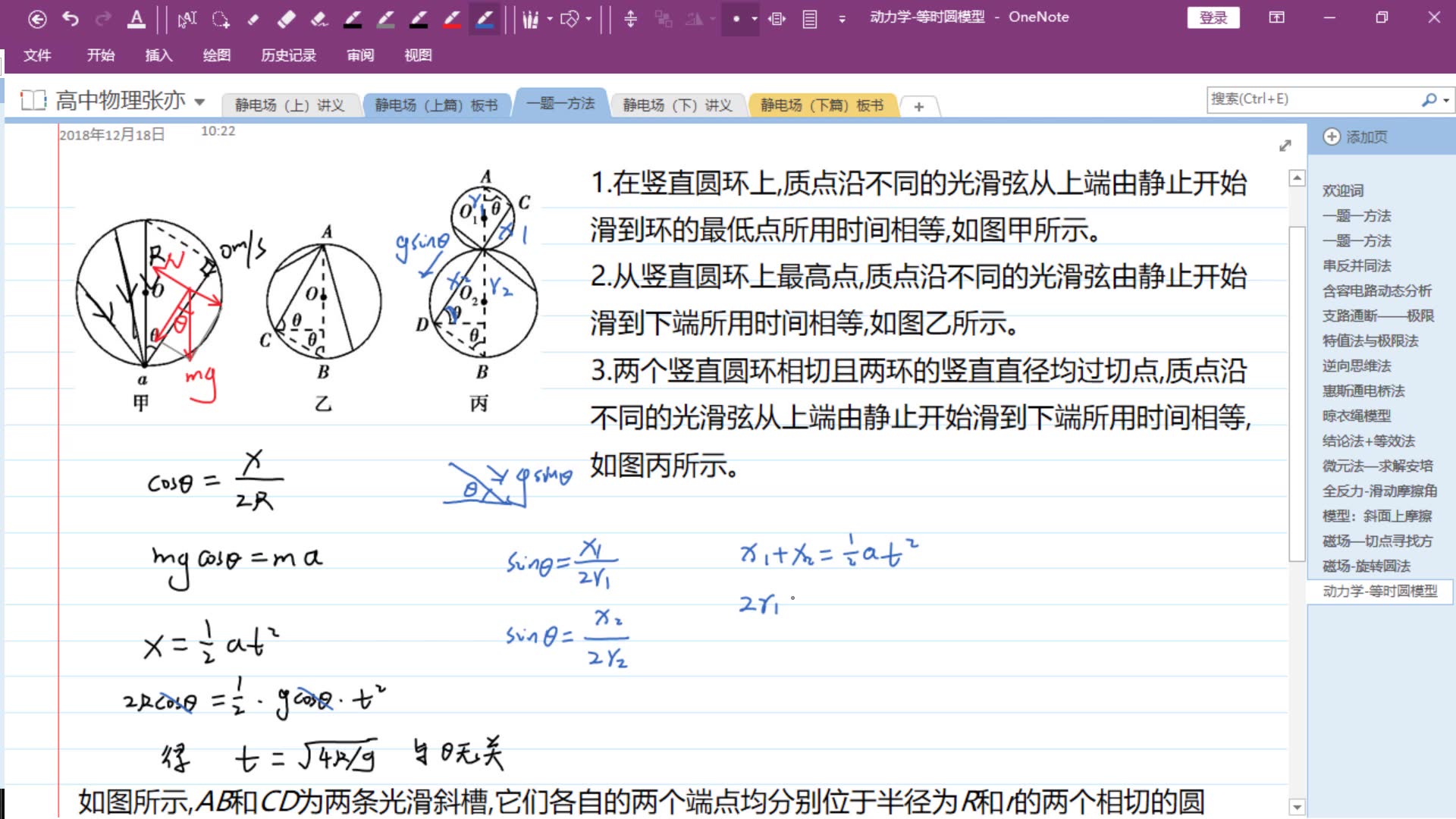
Task: Click the 登录 sign-in button
Action: coord(1213,17)
